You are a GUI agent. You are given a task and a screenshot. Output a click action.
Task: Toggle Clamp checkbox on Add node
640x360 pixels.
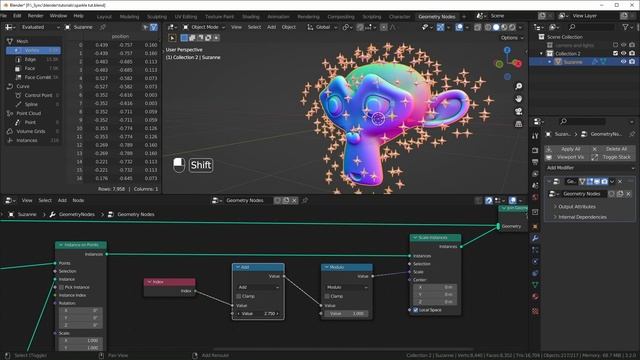coord(239,296)
